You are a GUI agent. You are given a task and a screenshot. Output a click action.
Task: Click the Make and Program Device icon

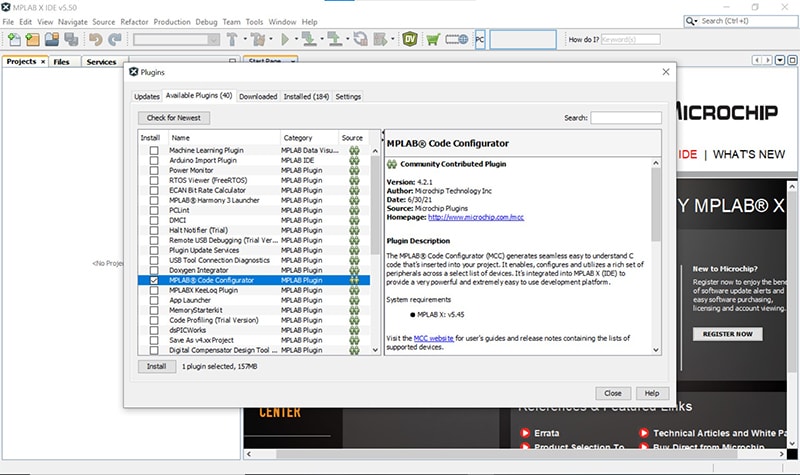coord(309,39)
